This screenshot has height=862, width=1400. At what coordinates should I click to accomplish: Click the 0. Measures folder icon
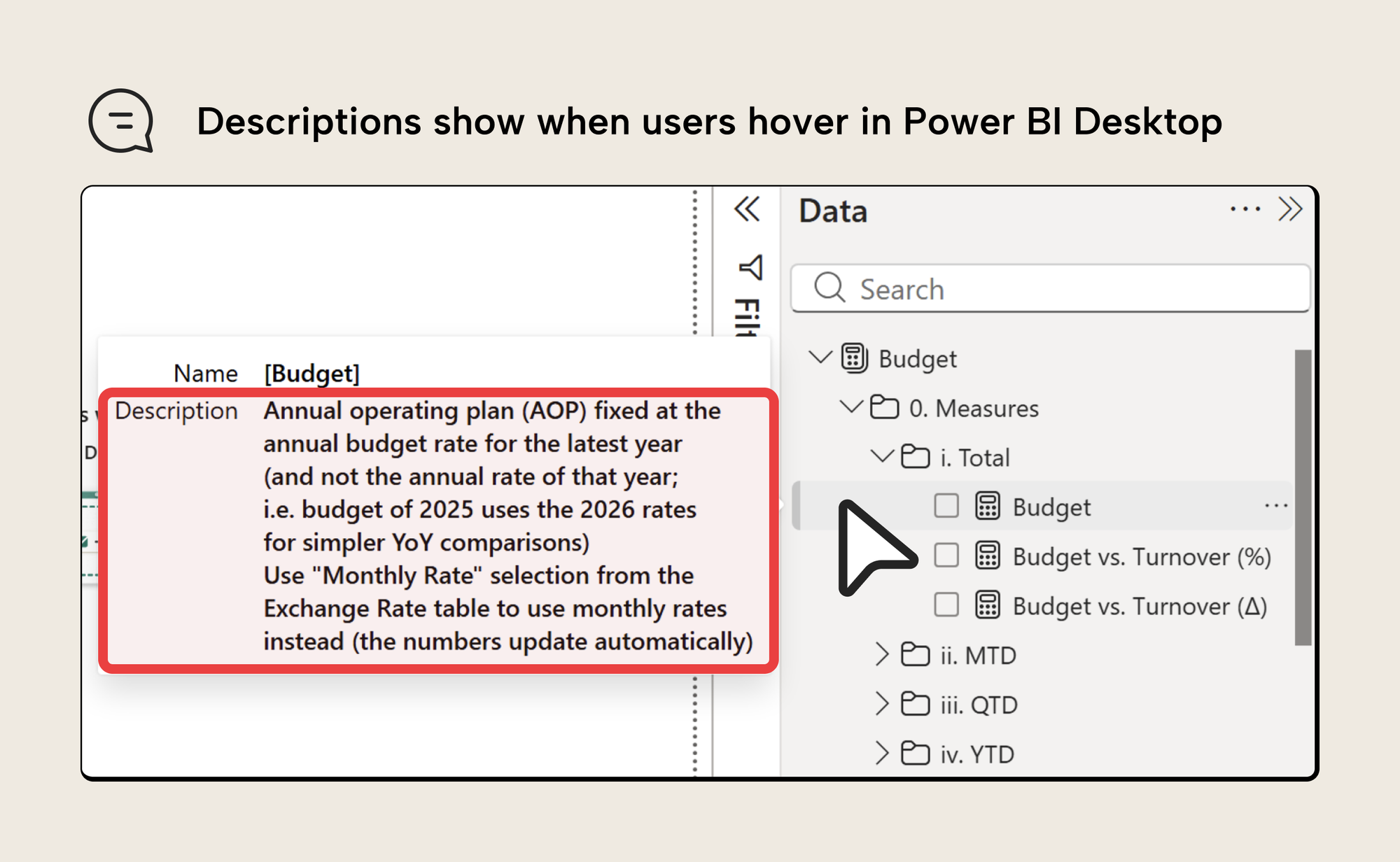click(x=884, y=407)
